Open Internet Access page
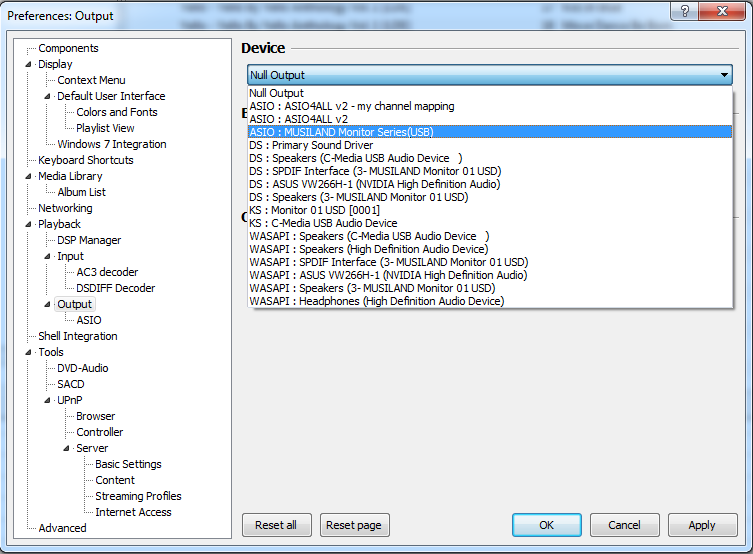This screenshot has height=554, width=753. [133, 512]
